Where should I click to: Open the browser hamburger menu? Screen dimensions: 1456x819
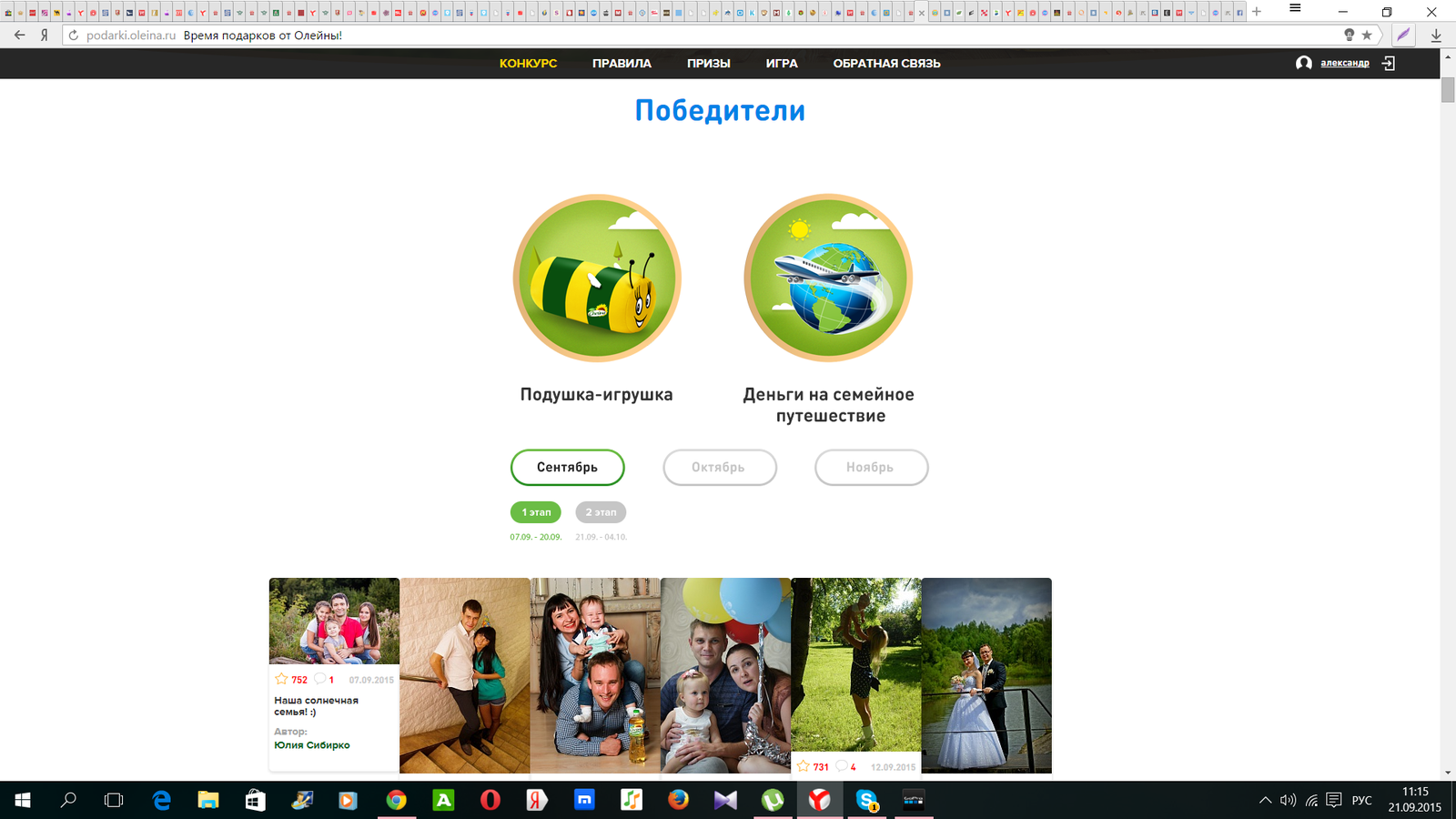[1295, 9]
